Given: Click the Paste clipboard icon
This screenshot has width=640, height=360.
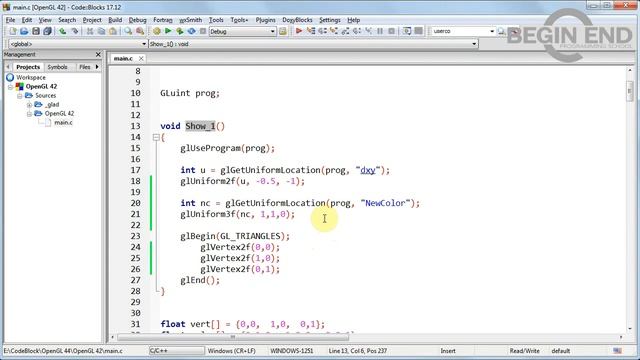Looking at the screenshot, I should tap(113, 31).
